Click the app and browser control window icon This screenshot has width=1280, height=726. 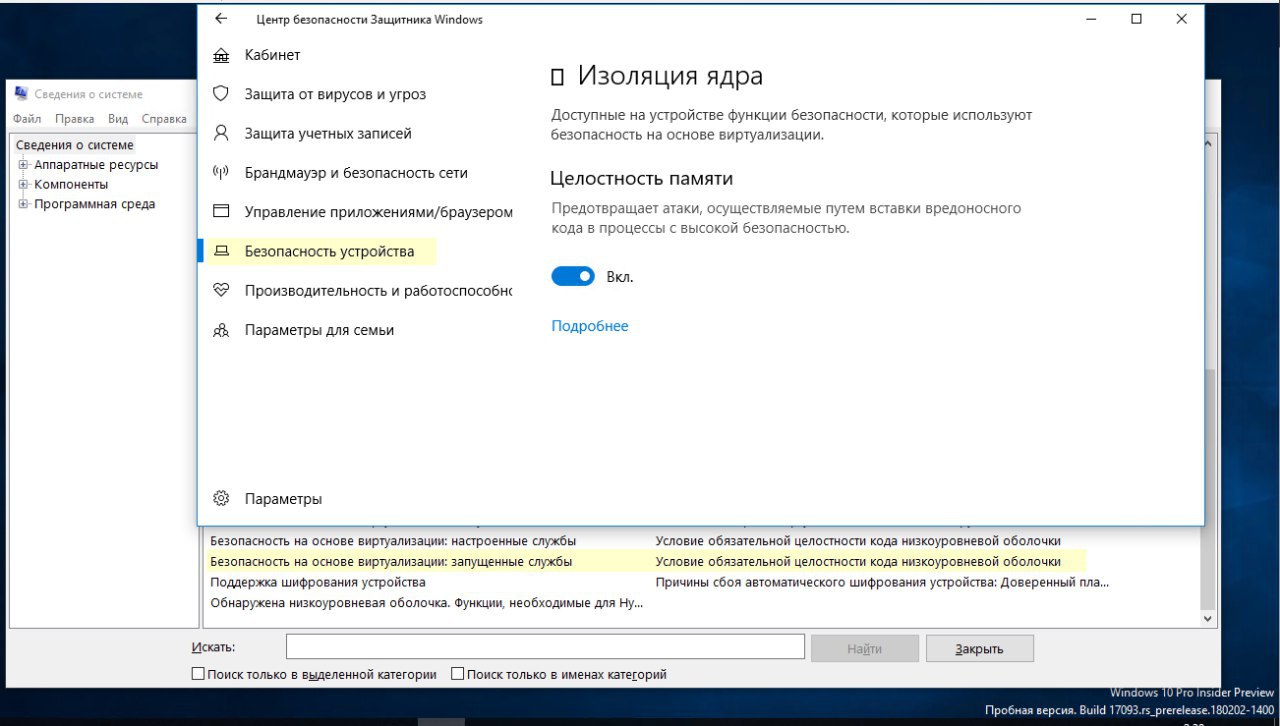pos(222,212)
